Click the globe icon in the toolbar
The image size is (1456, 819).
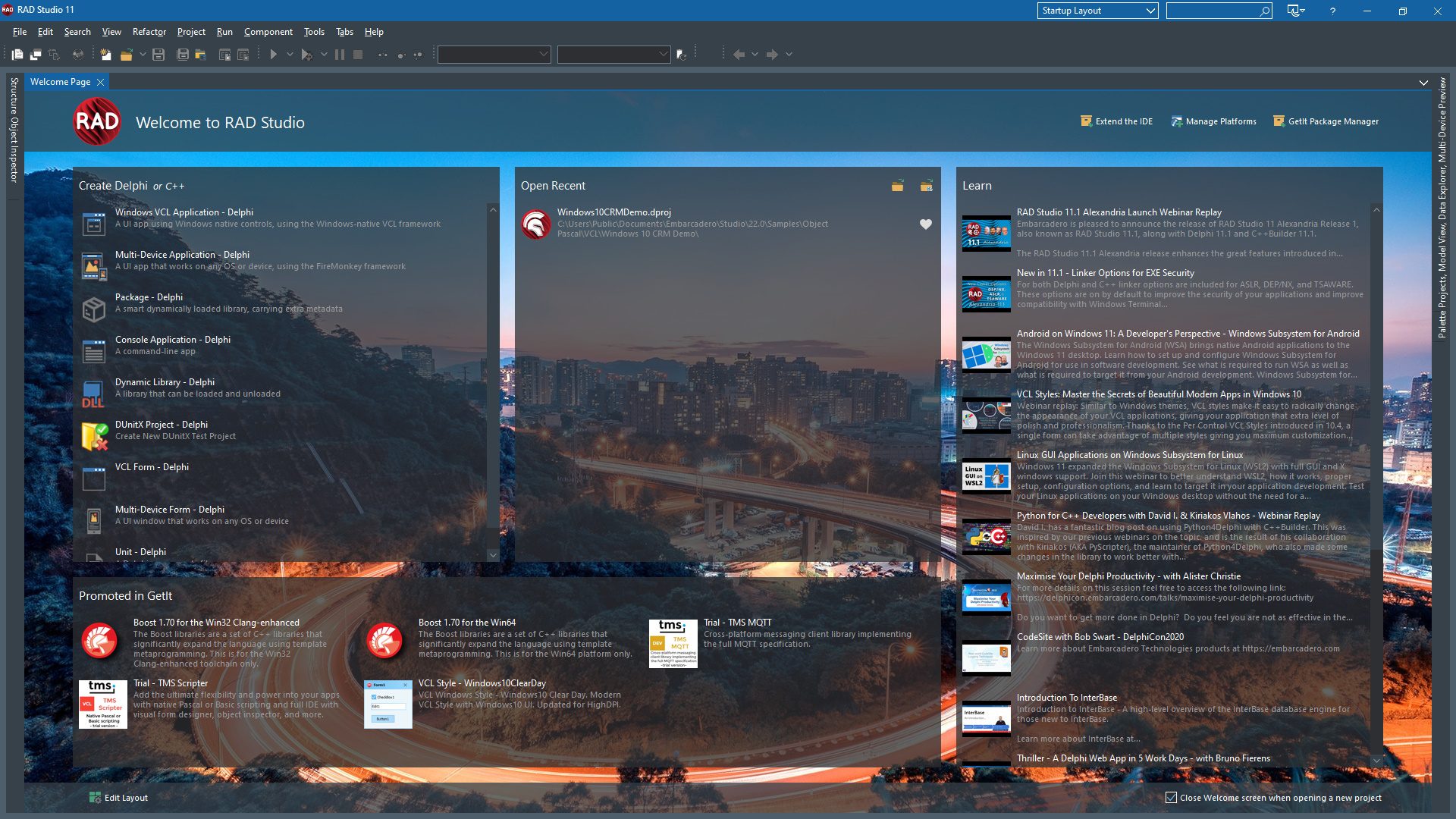click(77, 55)
